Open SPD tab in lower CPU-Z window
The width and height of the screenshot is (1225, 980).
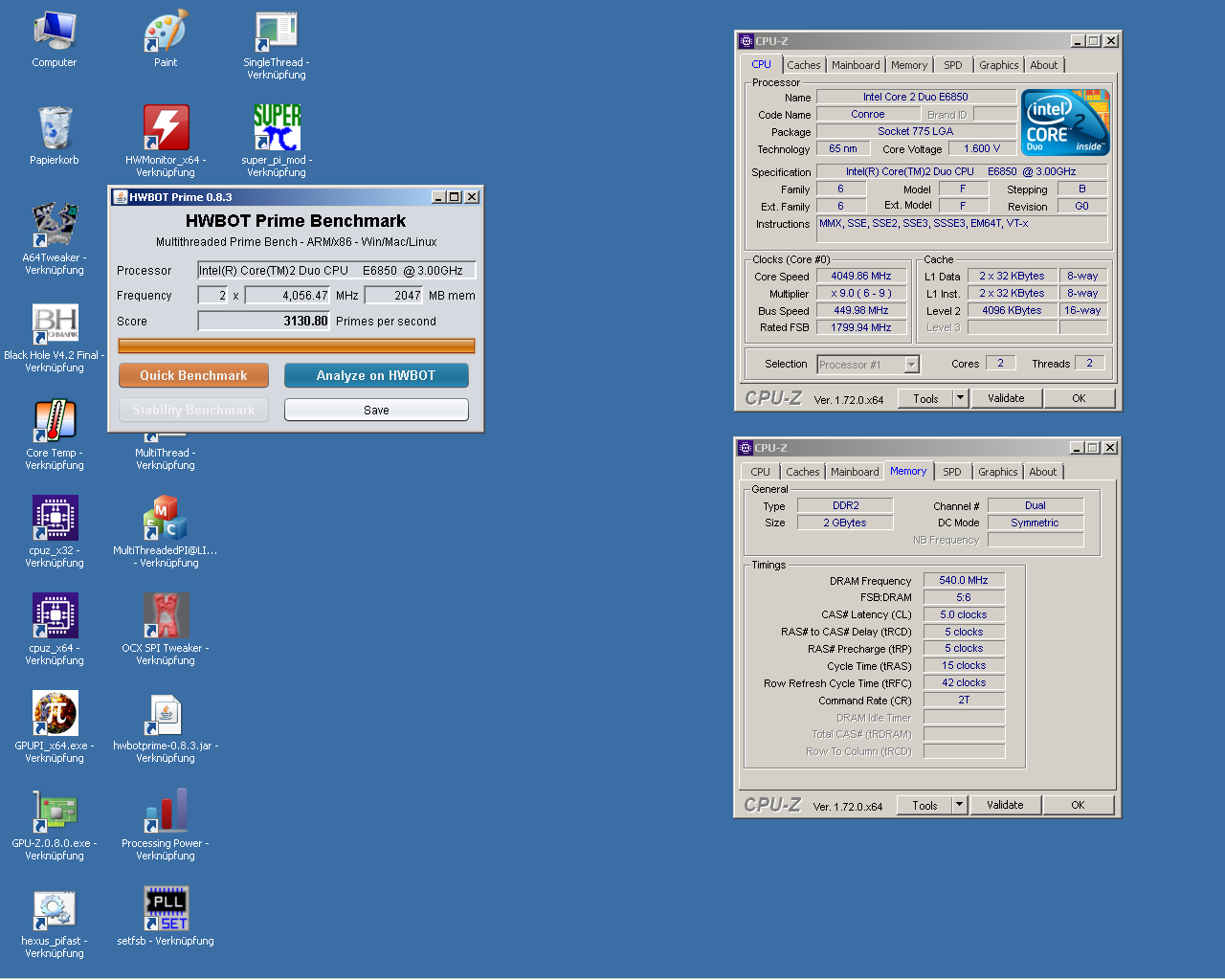tap(952, 472)
